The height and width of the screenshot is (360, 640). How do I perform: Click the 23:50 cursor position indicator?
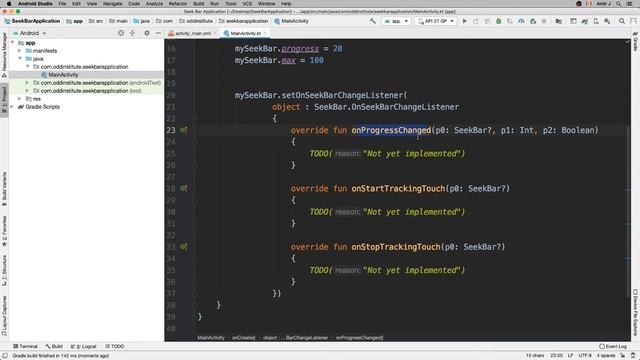556,356
